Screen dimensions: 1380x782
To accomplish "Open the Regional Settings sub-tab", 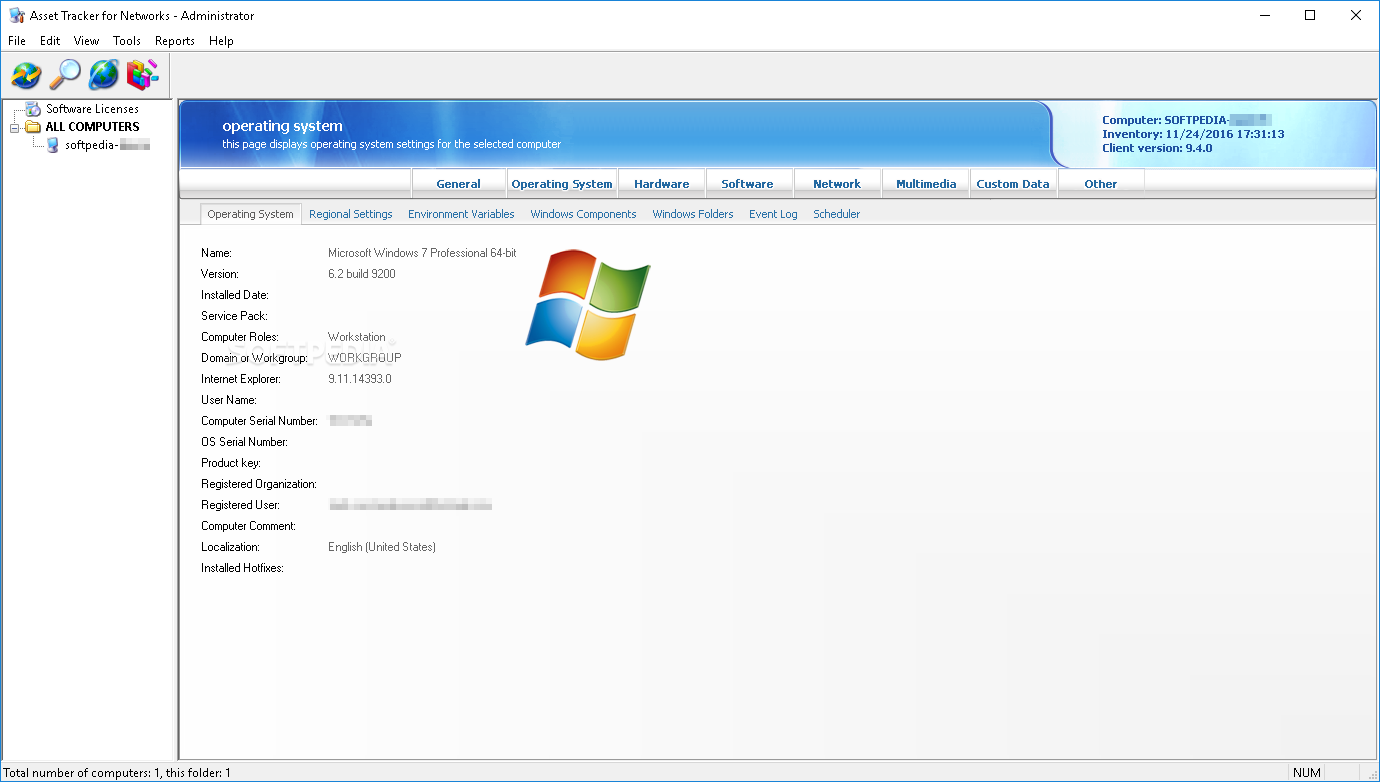I will coord(351,214).
